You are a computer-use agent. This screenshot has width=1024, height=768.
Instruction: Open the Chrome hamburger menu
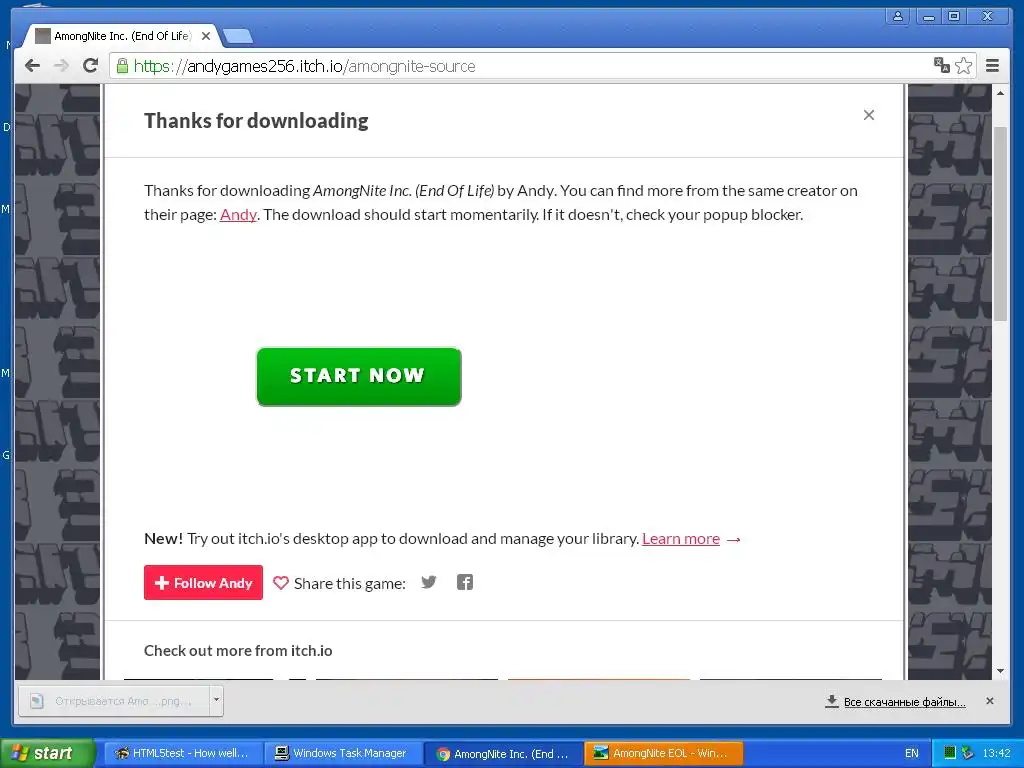[992, 65]
